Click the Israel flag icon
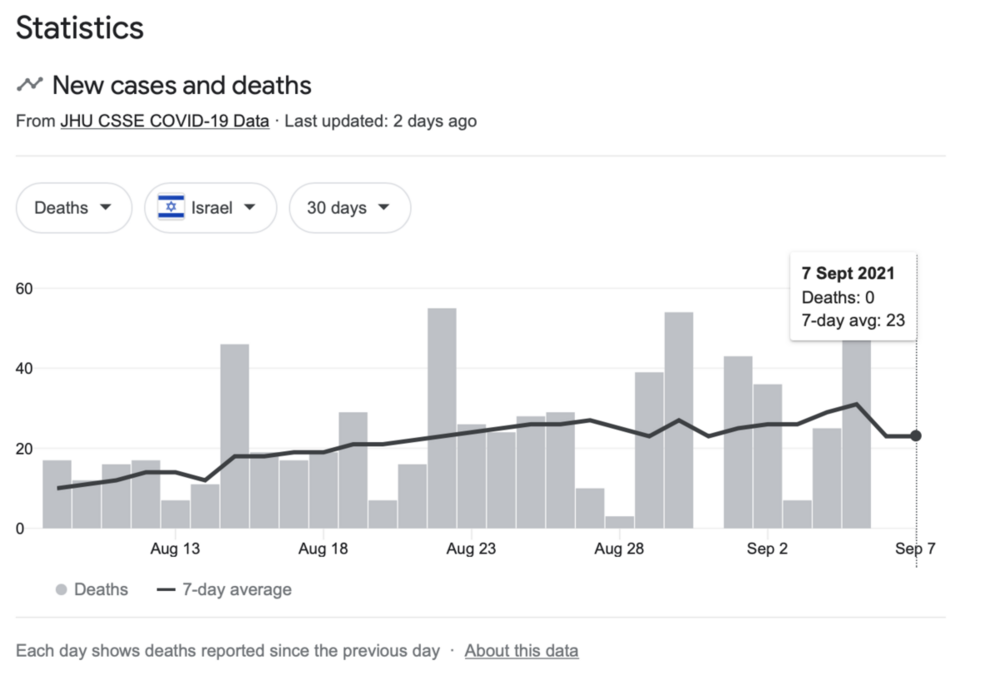Viewport: 1000px width, 675px height. coord(171,208)
